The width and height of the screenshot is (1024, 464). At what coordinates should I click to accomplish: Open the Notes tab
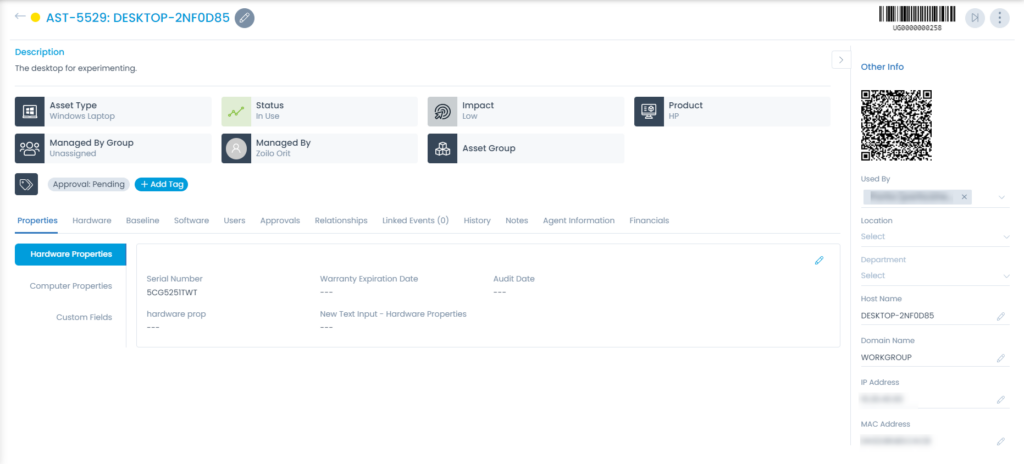point(517,221)
